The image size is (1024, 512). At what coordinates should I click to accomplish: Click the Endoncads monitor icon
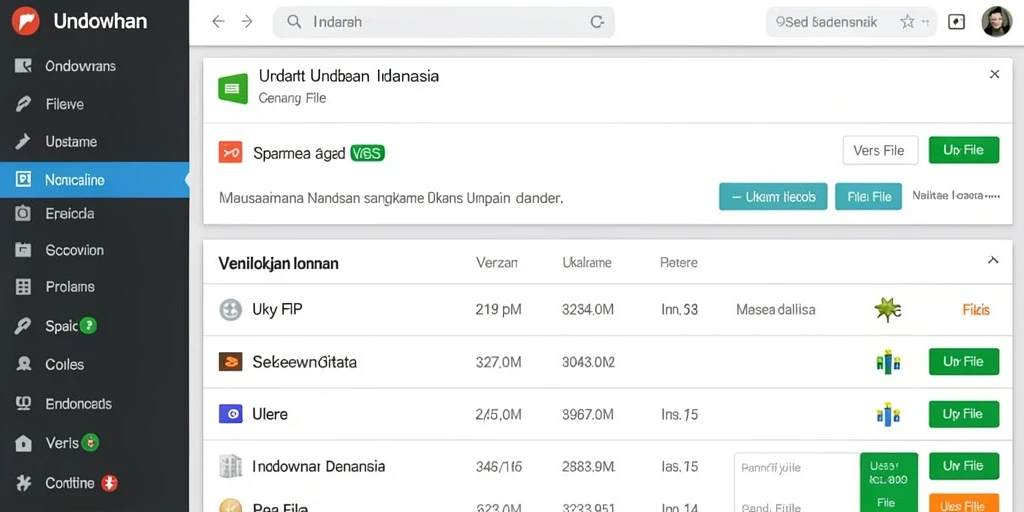click(24, 404)
